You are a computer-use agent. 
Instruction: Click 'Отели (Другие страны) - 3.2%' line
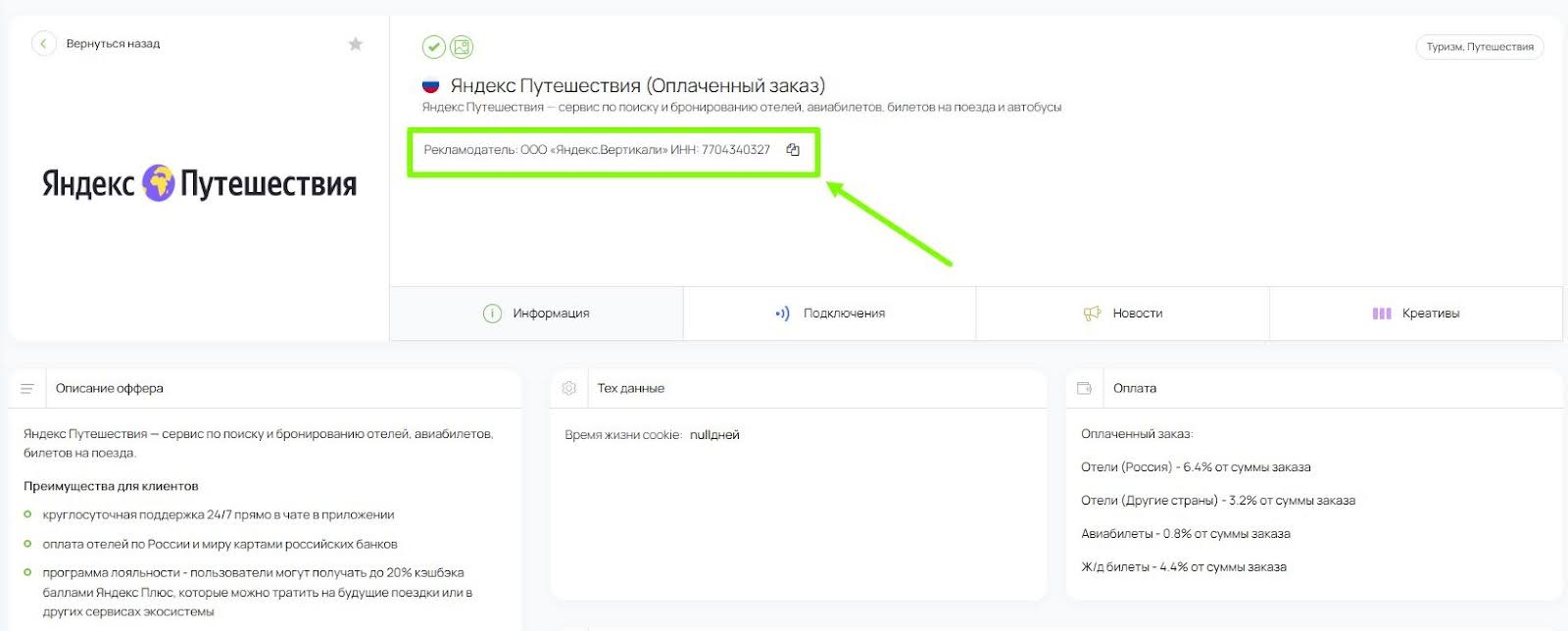tap(1218, 501)
